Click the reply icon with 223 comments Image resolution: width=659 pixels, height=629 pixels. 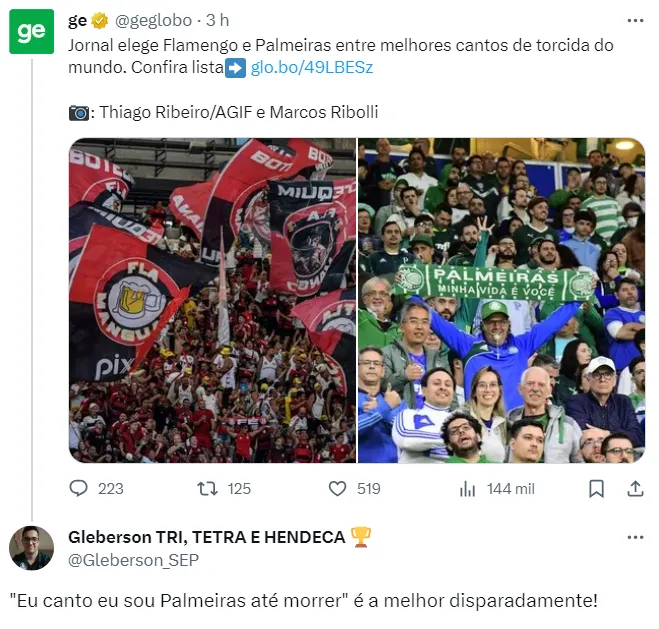point(79,488)
